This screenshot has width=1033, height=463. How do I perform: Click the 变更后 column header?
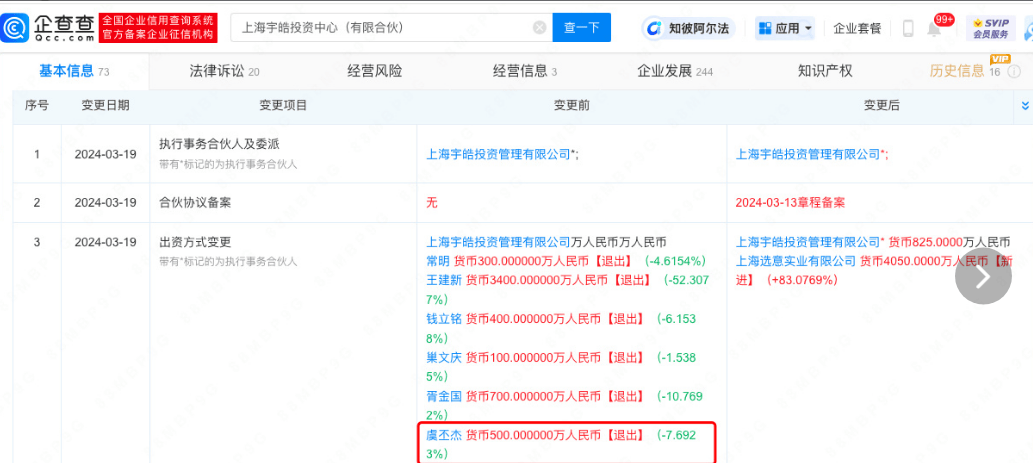pyautogui.click(x=881, y=105)
